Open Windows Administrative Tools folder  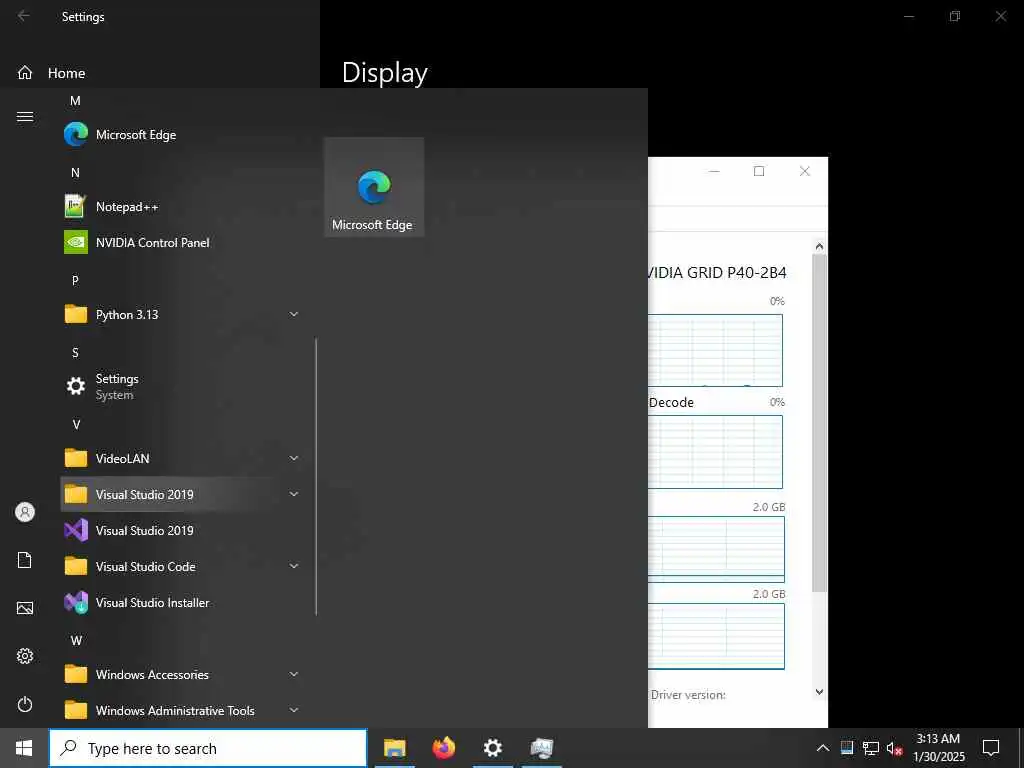tap(183, 710)
